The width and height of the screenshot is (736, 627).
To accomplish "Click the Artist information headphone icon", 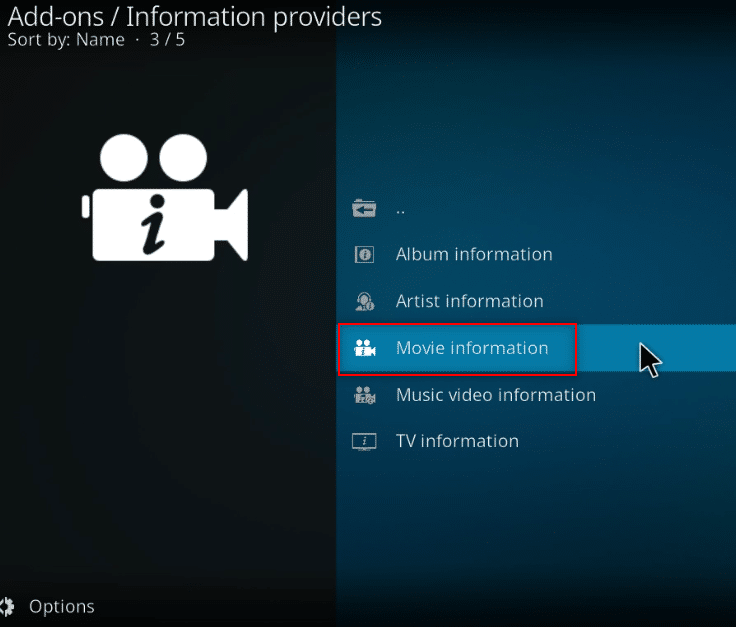I will pyautogui.click(x=365, y=301).
